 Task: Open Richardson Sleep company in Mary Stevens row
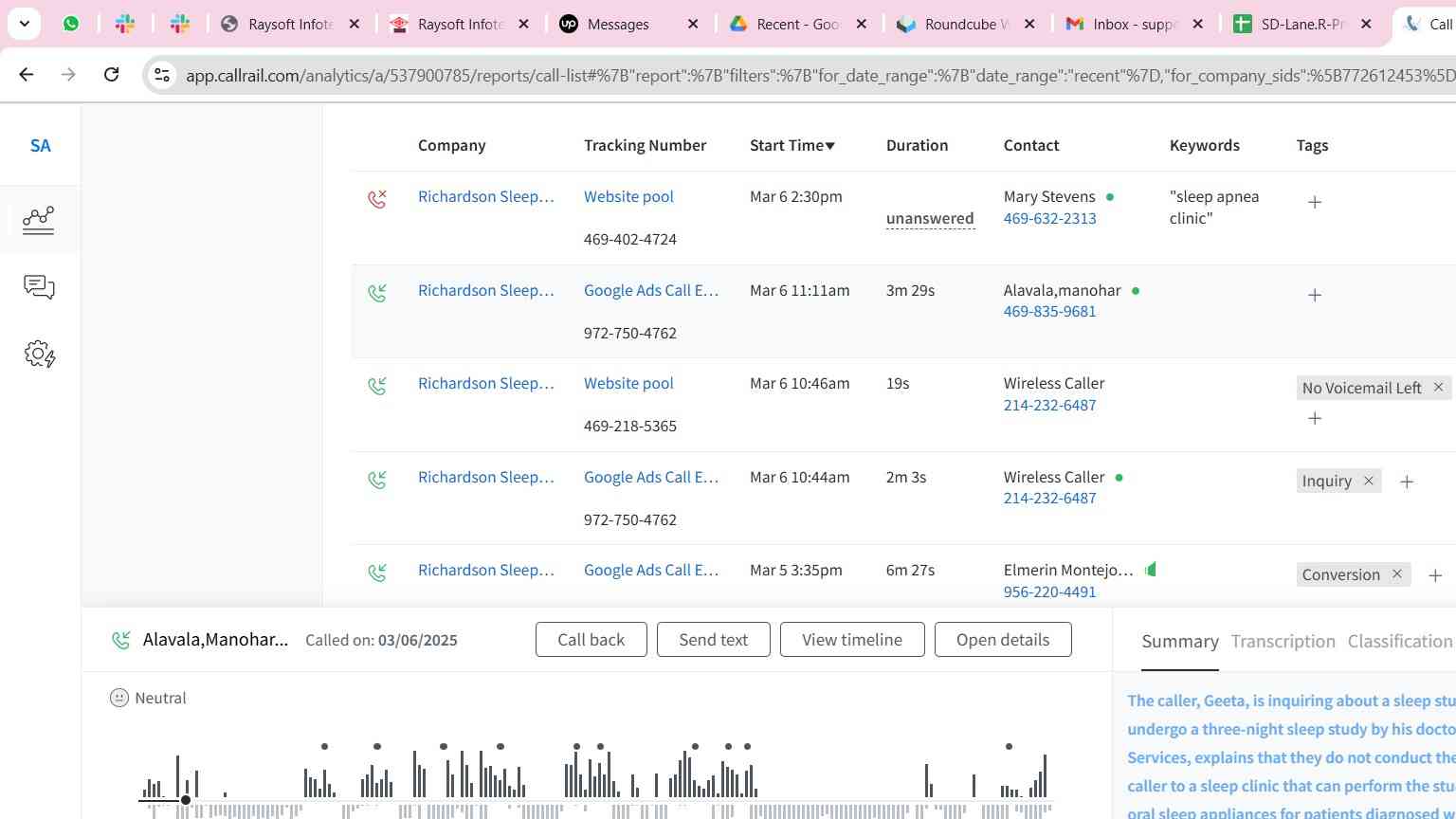(486, 196)
